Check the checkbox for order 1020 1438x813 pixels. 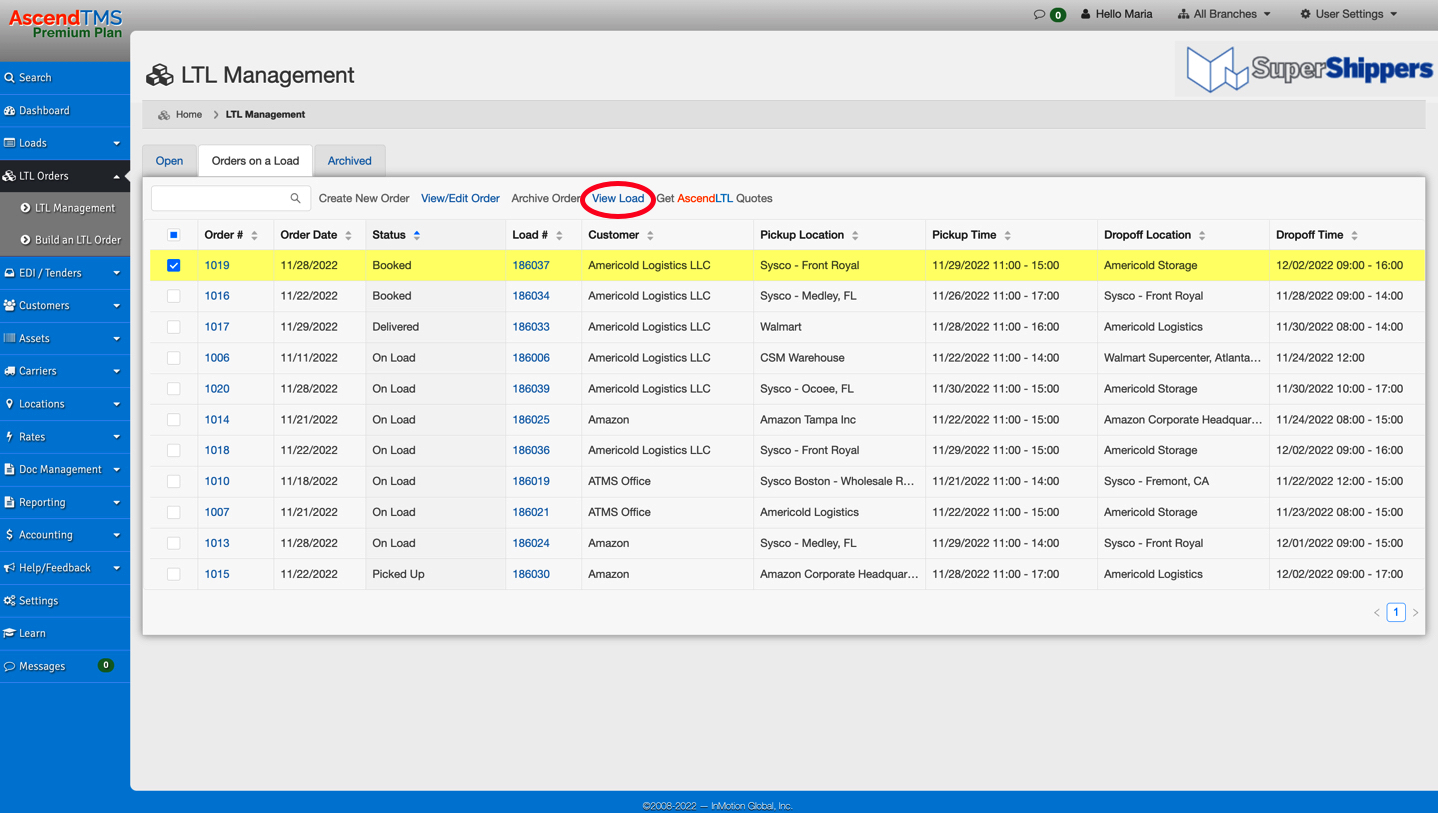pos(174,389)
